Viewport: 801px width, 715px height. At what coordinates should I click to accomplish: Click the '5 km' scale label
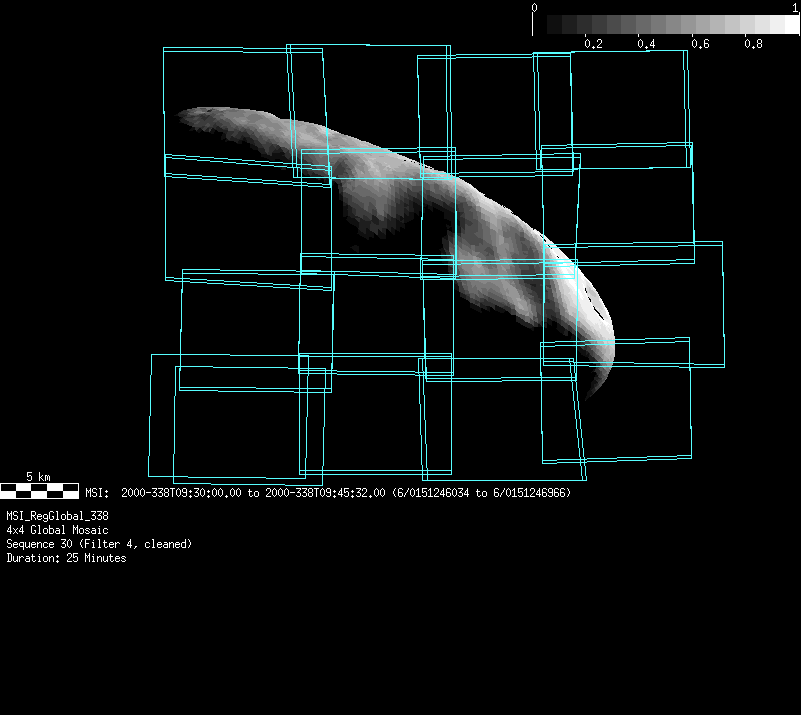coord(39,476)
